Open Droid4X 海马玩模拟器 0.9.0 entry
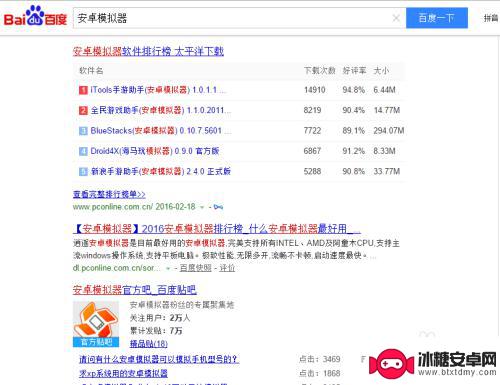The height and width of the screenshot is (385, 500). (x=155, y=151)
